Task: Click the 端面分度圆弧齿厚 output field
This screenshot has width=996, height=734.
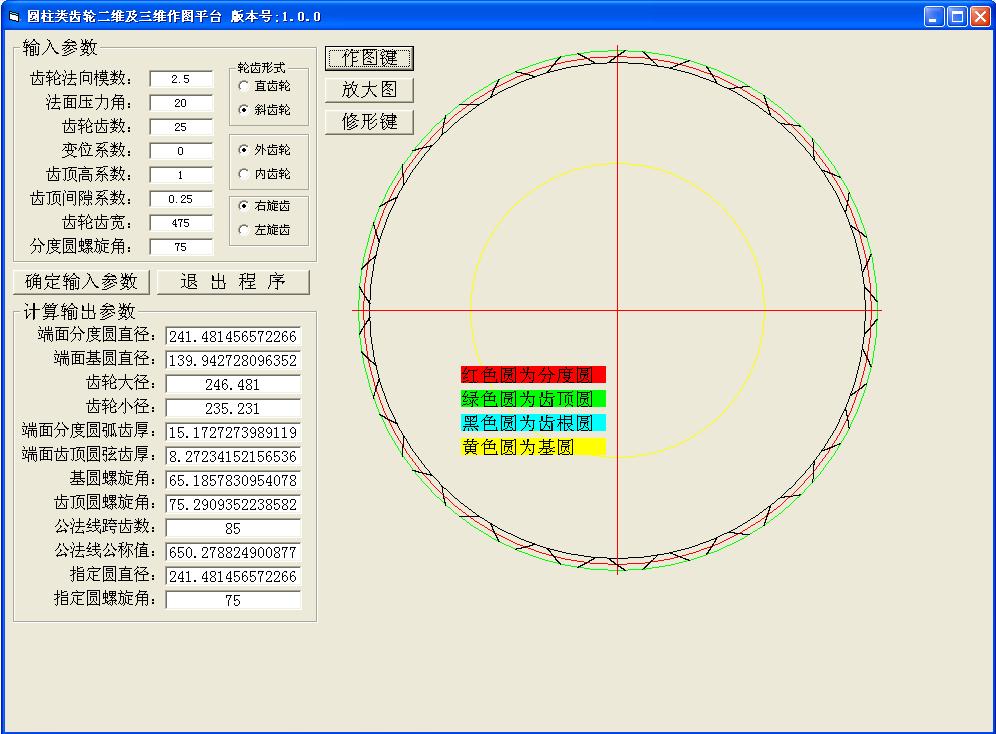Action: [x=233, y=432]
